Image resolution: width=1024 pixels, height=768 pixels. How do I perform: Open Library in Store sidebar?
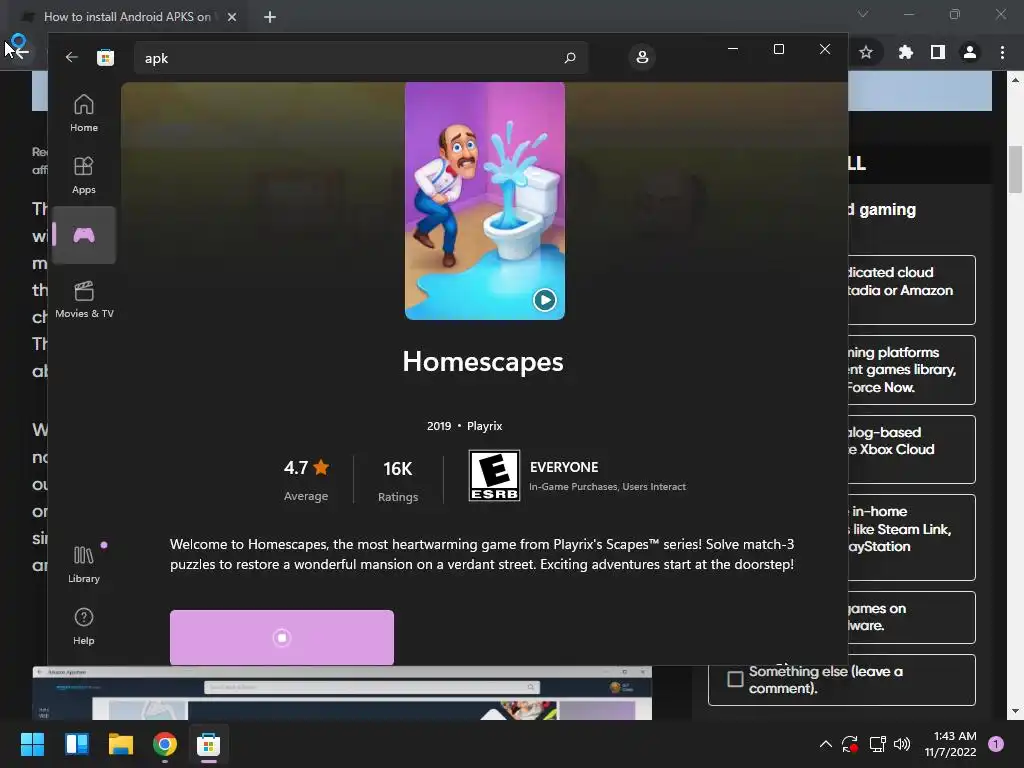pos(84,564)
